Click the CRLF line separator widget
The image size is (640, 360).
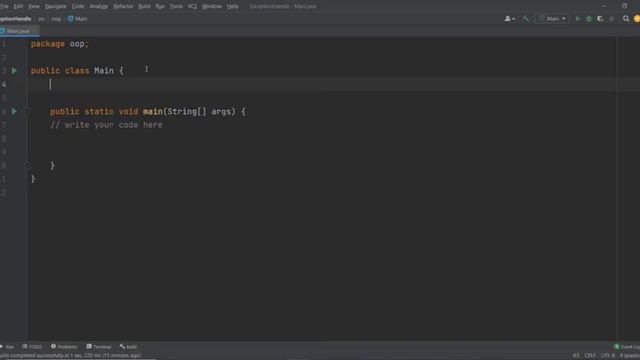point(590,356)
